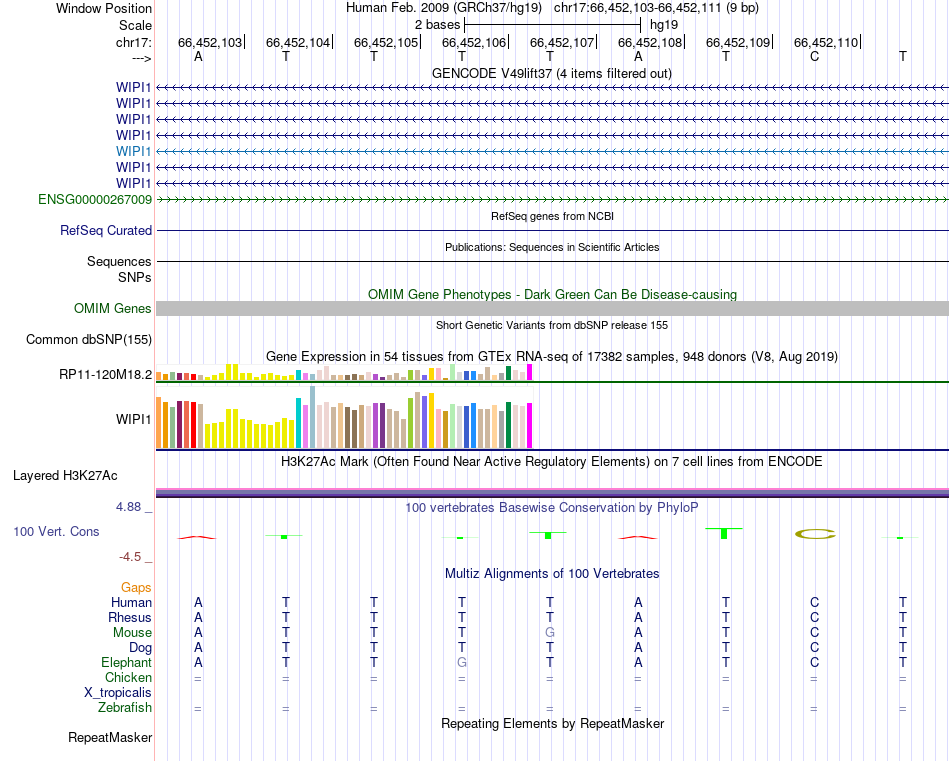Click the WIPI1 label directly under the GENCODE title
The width and height of the screenshot is (950, 761).
click(133, 87)
